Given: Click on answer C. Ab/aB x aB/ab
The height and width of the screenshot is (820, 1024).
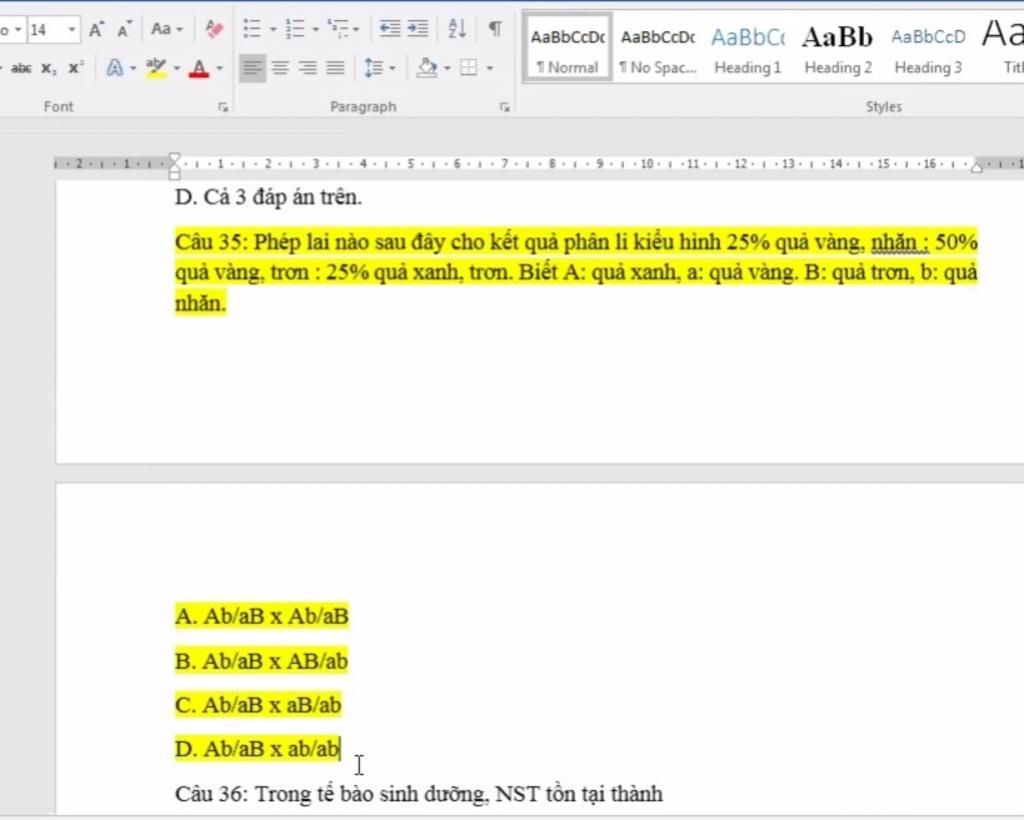Looking at the screenshot, I should [258, 705].
